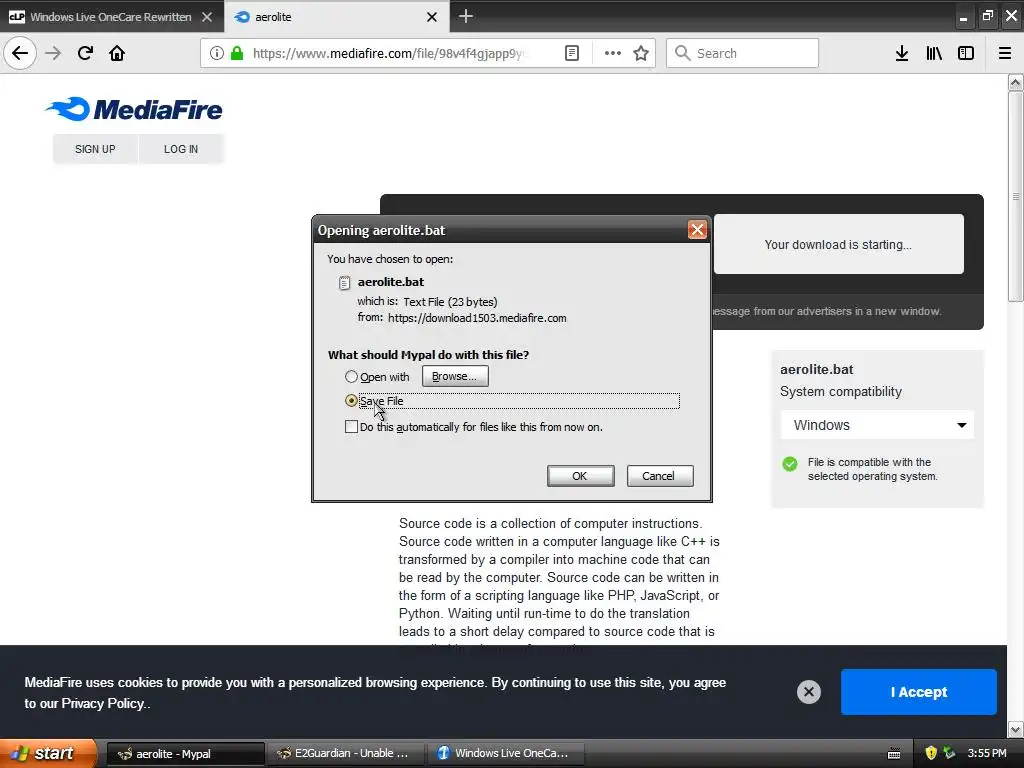Click aerolite.bat heading in compatibility panel
Screen dimensions: 1024x768
pyautogui.click(x=816, y=369)
